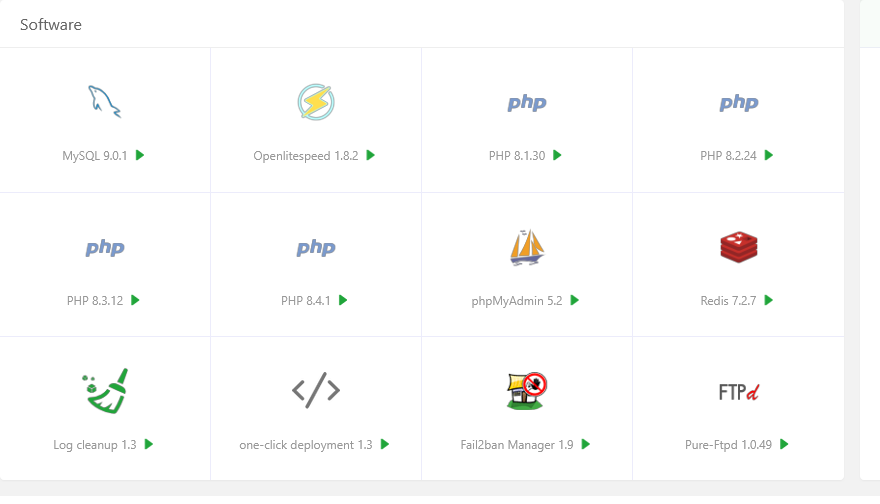Open the one-click deployment 1.3 label
The height and width of the screenshot is (504, 880).
306,445
